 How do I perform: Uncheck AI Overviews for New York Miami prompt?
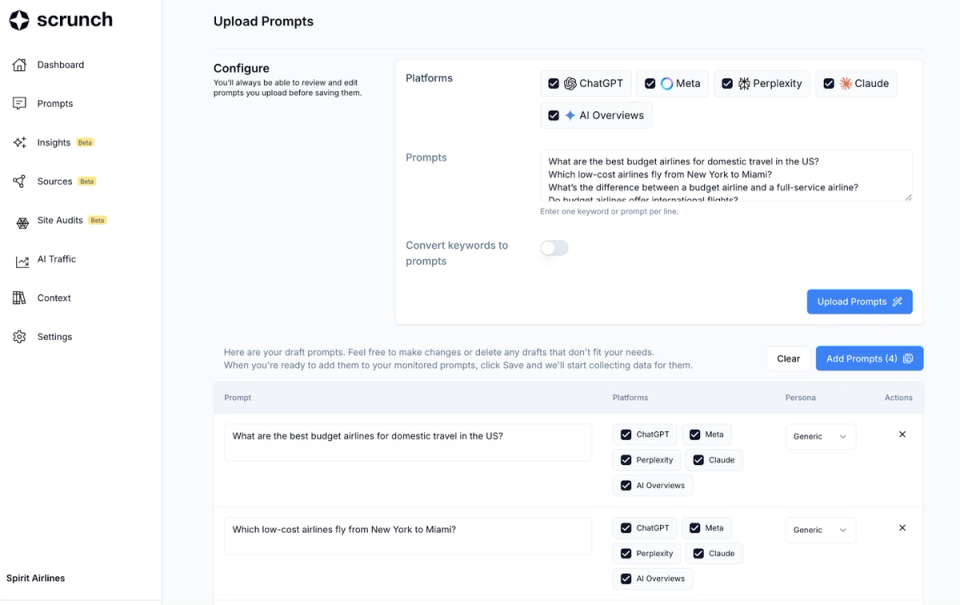coord(626,579)
